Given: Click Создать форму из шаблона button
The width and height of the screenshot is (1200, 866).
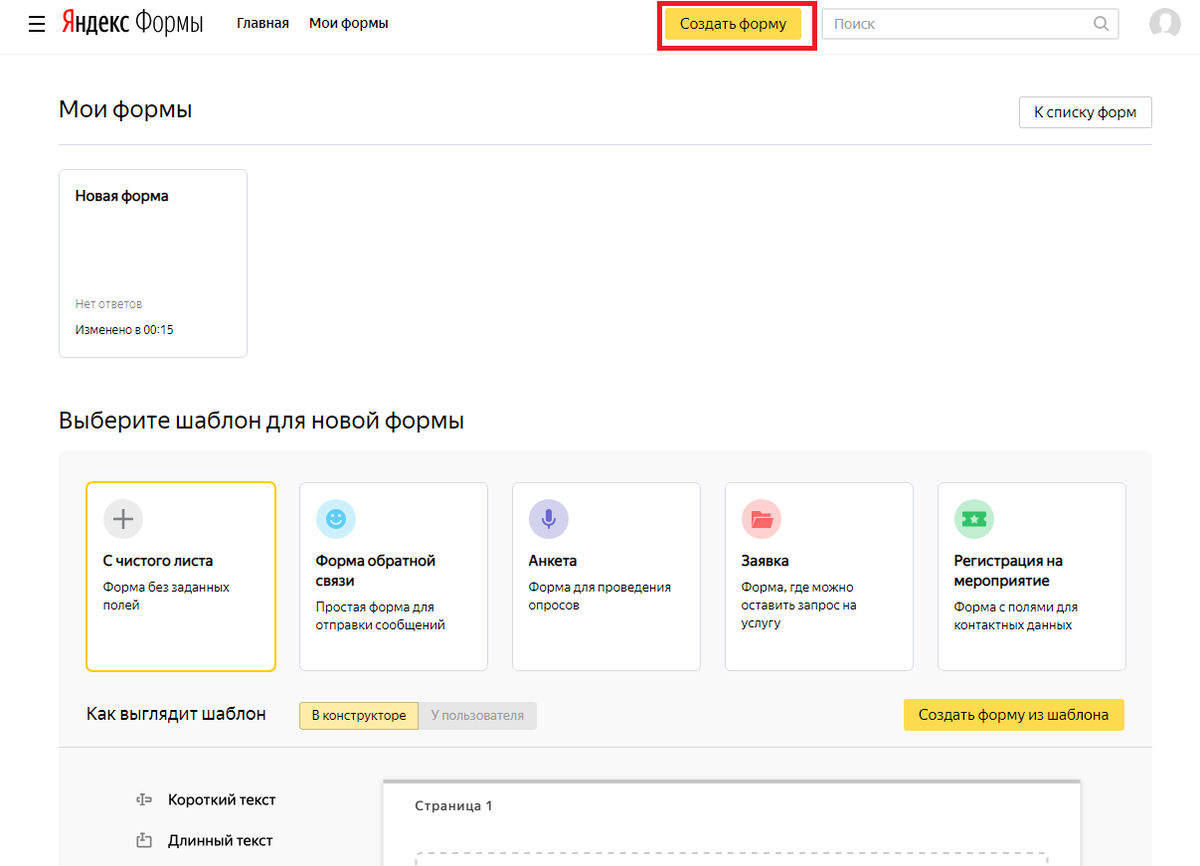Looking at the screenshot, I should [x=1014, y=715].
